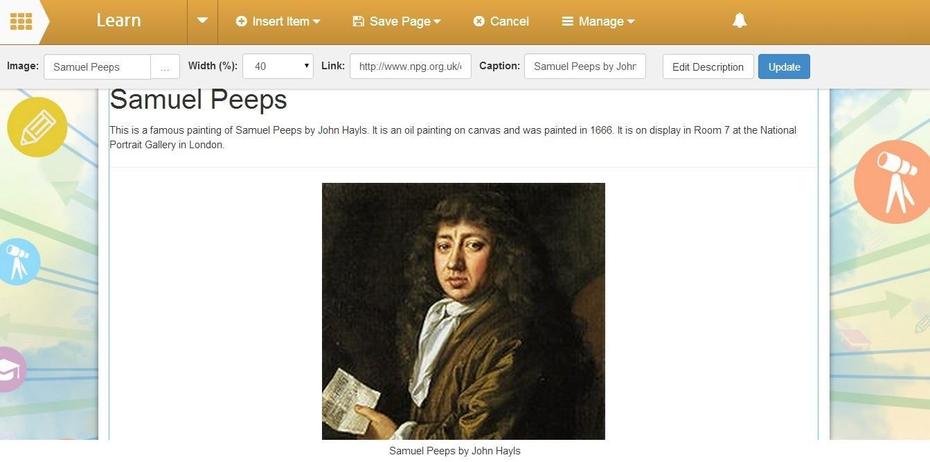Open the Insert Item menu
Image resolution: width=930 pixels, height=462 pixels.
[278, 21]
